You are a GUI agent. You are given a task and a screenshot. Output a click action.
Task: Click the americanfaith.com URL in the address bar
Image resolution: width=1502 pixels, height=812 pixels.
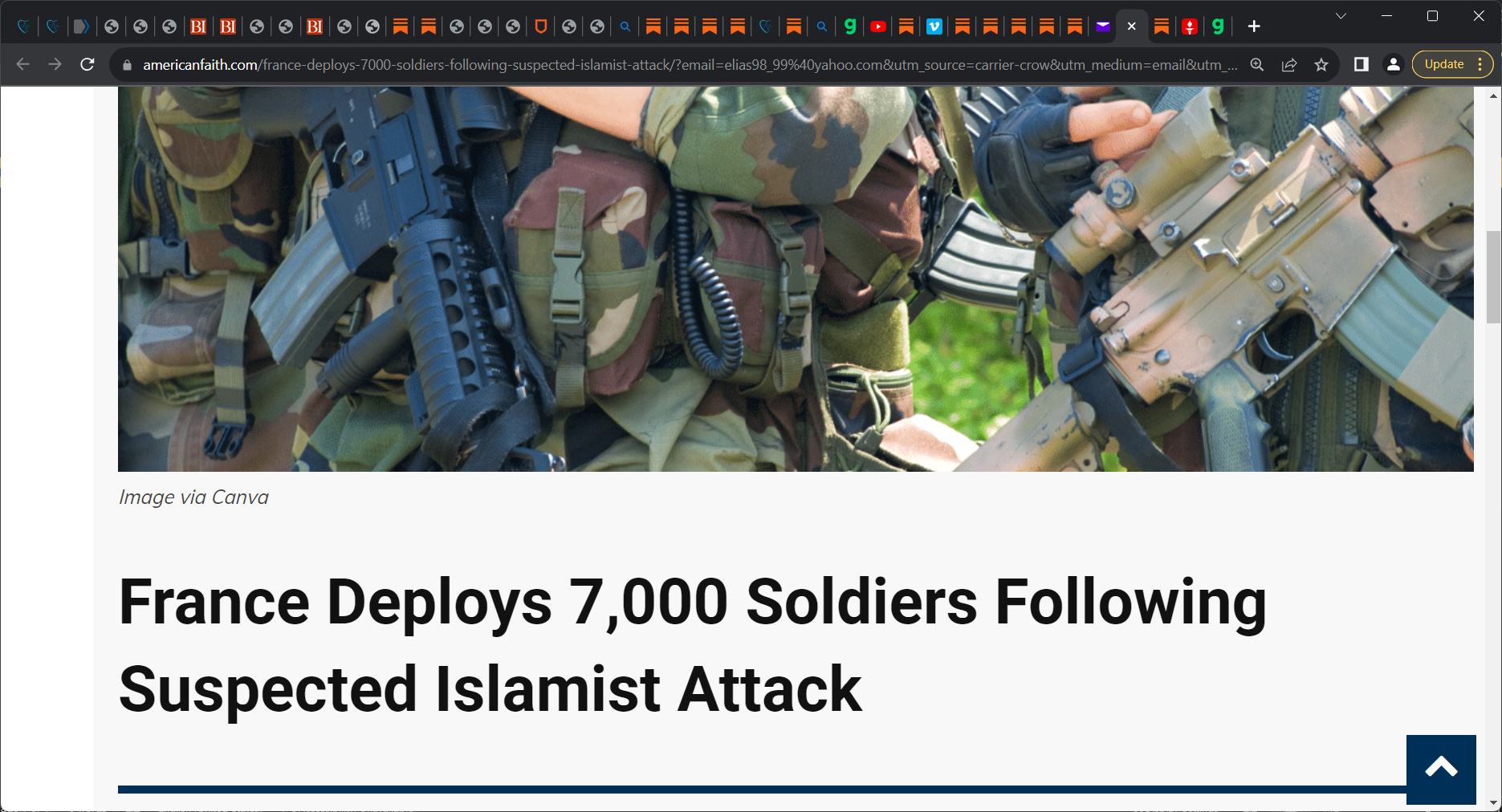690,65
